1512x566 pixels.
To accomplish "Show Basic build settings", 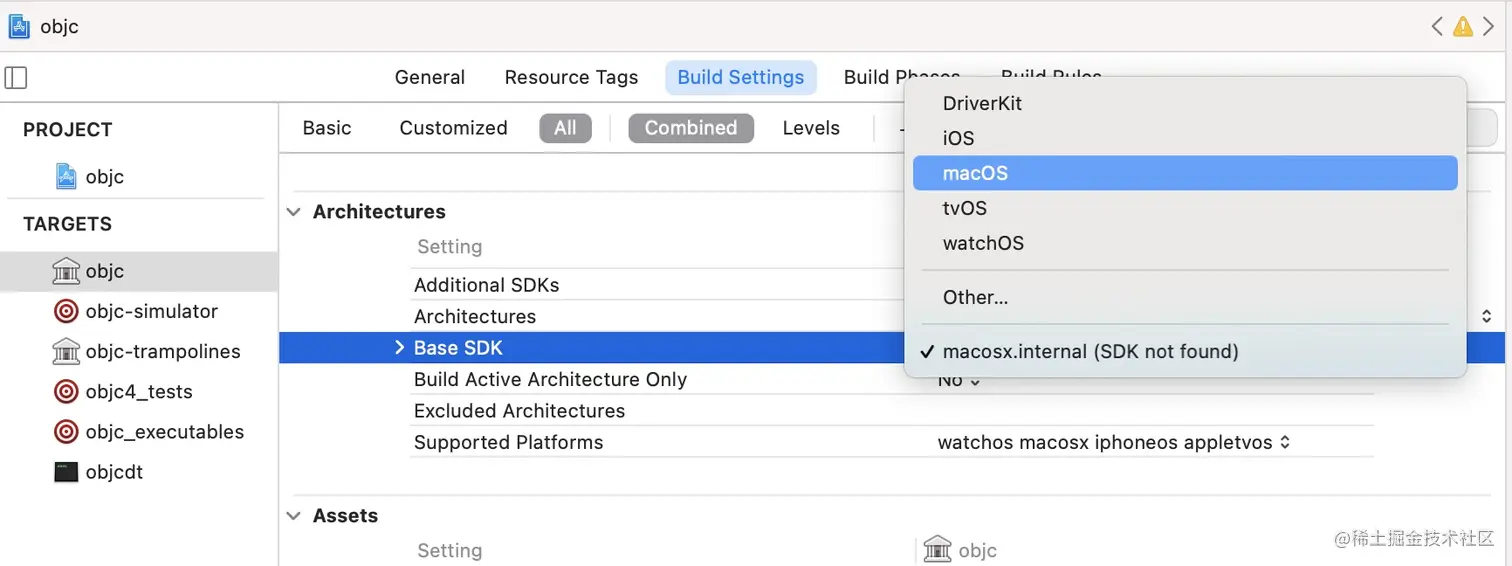I will (x=327, y=128).
